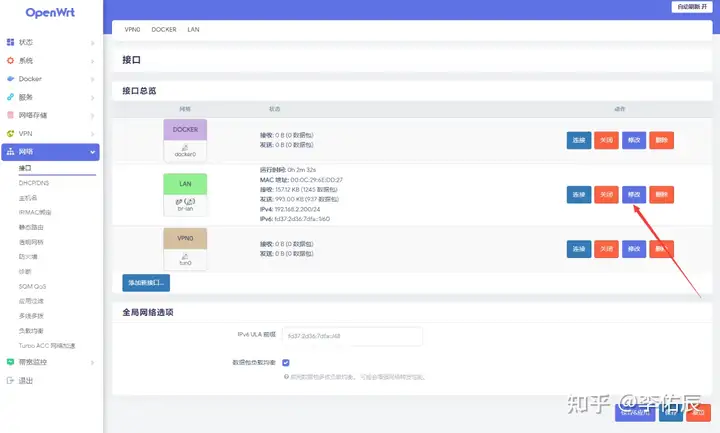Click 关闭 button in the VPN0 row

pos(606,249)
